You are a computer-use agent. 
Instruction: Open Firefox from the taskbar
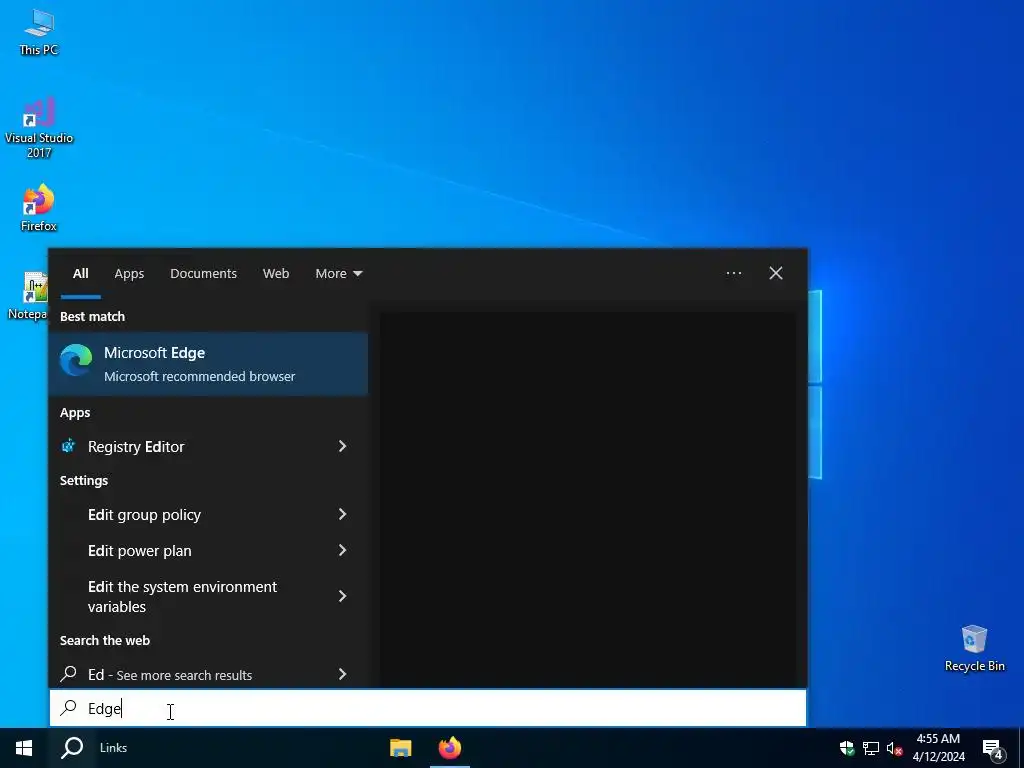[449, 748]
